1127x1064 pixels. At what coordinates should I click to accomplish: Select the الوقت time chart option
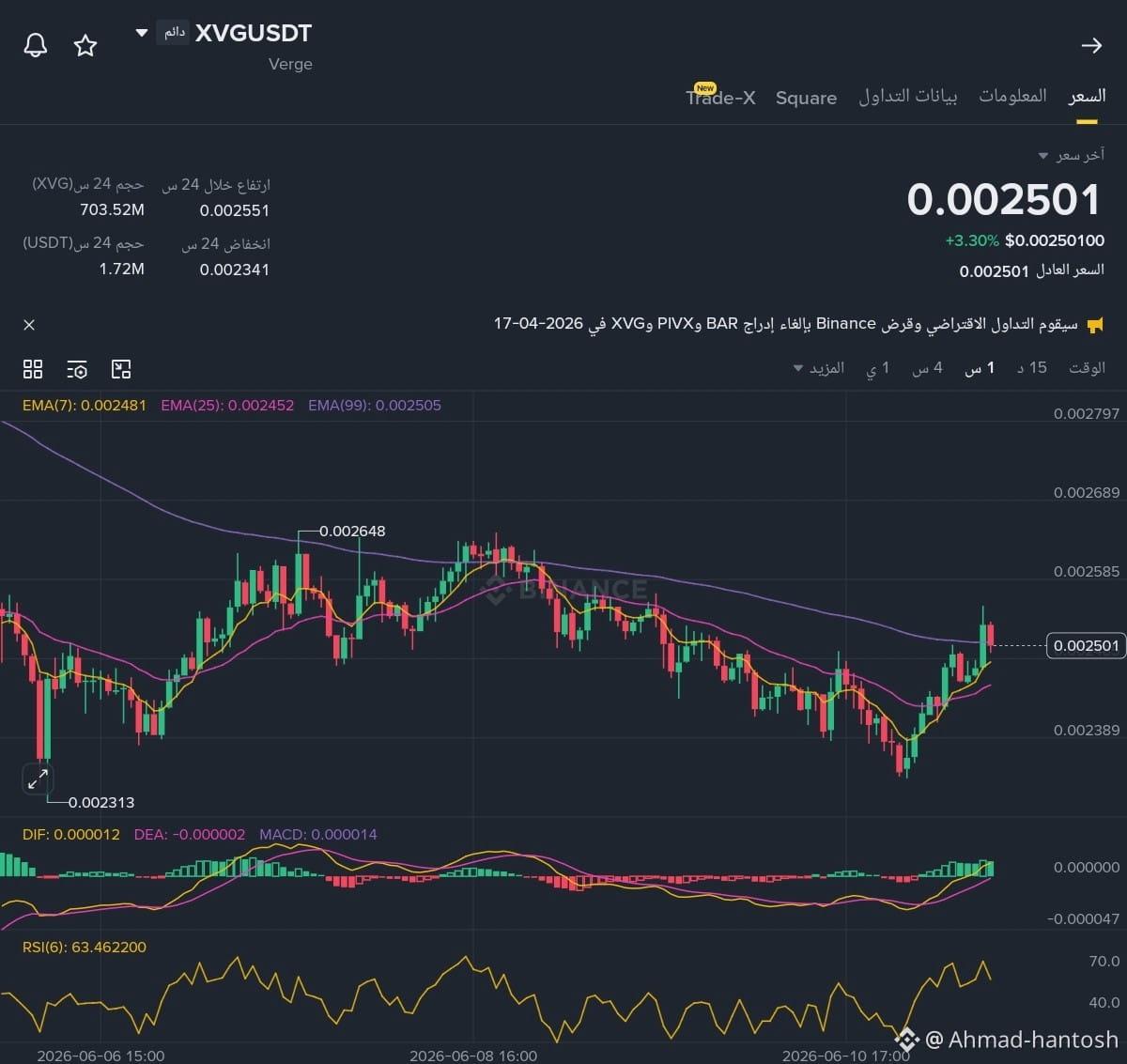pyautogui.click(x=1087, y=368)
